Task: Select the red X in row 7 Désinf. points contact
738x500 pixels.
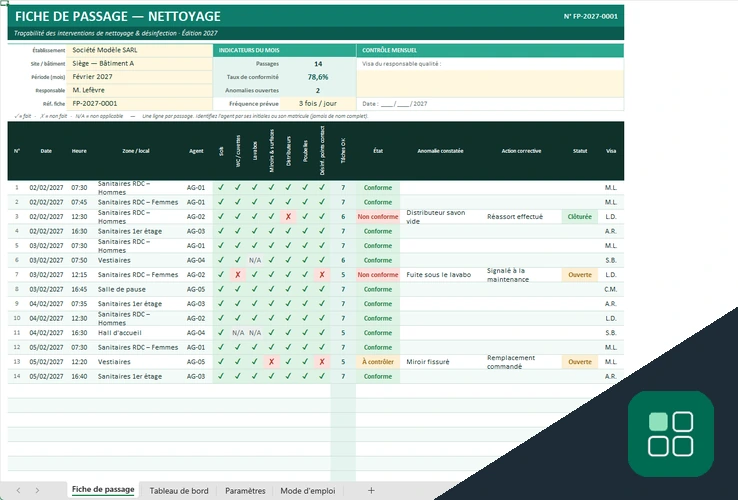Action: point(322,274)
